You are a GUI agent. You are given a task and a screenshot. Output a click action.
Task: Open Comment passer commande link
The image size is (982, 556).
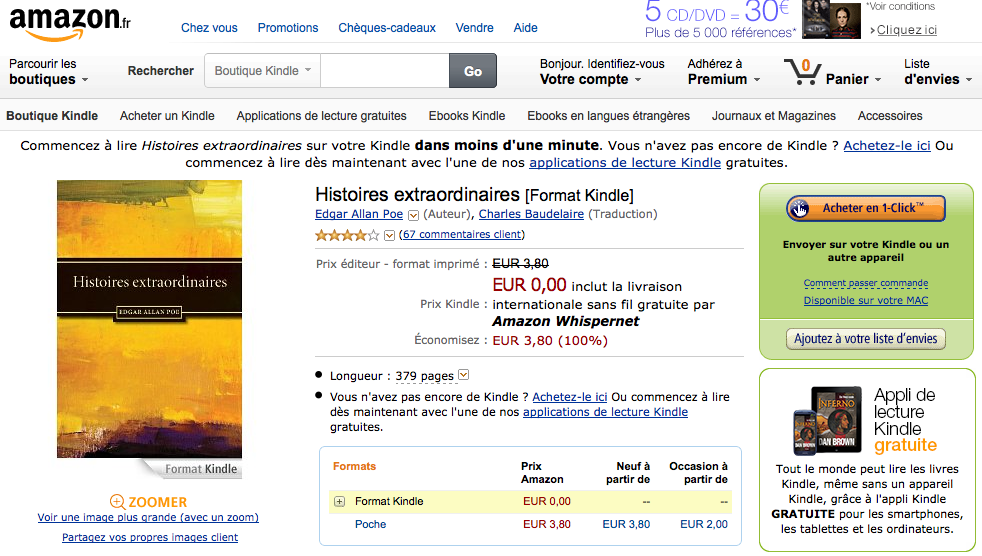point(866,283)
